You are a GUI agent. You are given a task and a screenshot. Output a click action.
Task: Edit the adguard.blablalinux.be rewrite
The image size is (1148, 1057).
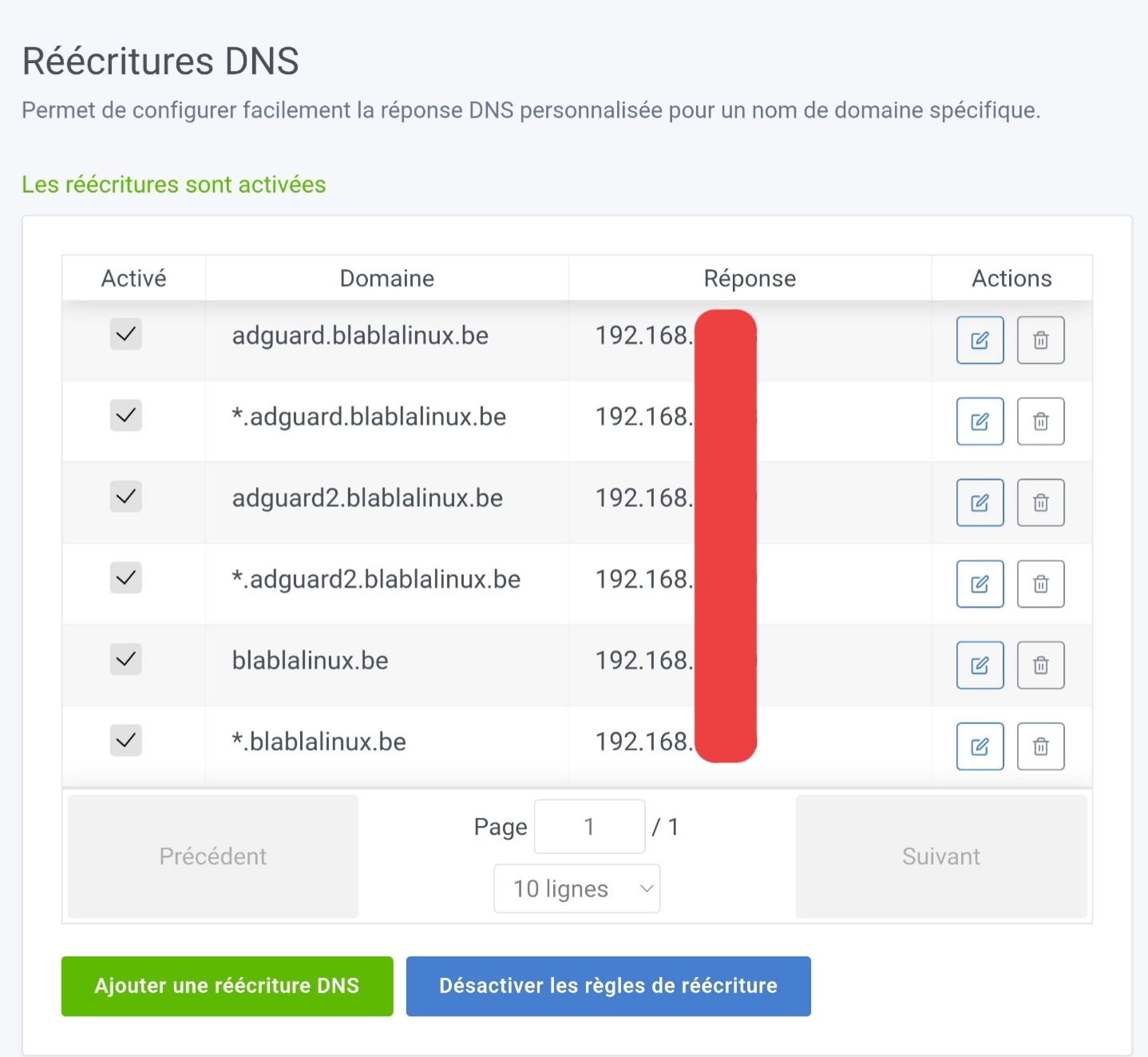980,340
